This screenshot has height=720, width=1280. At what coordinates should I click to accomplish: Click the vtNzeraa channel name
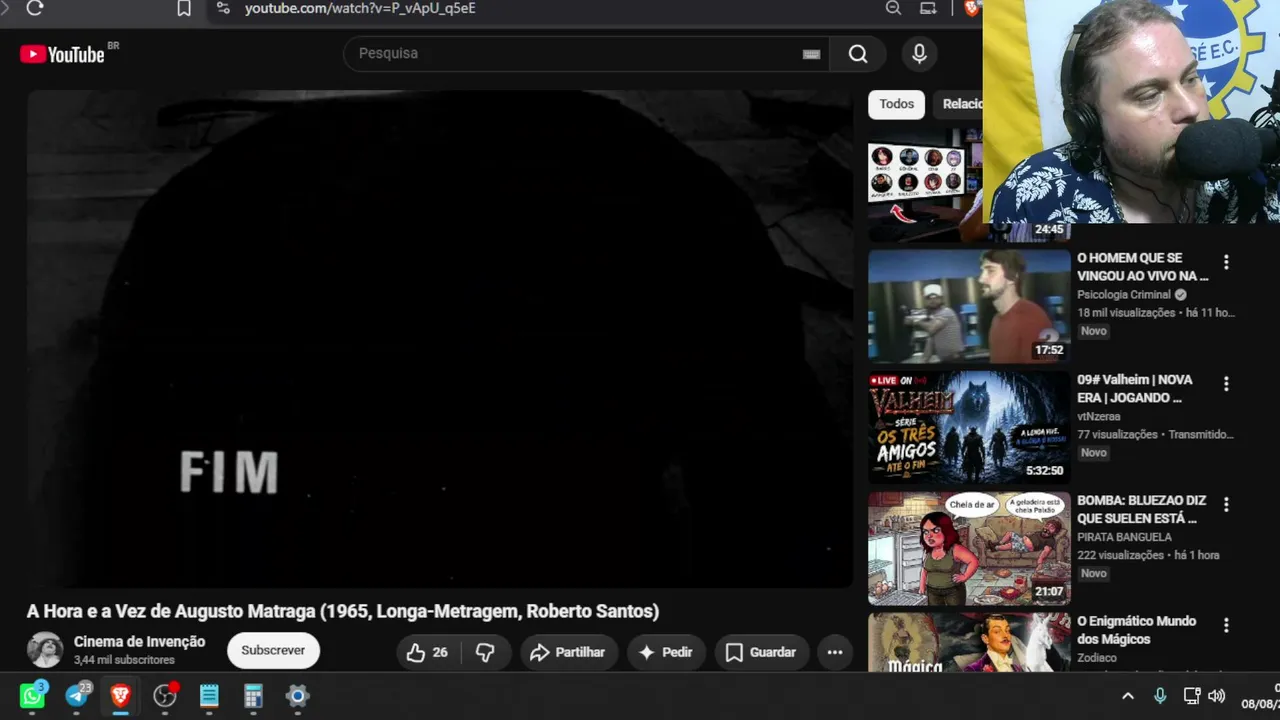point(1099,416)
